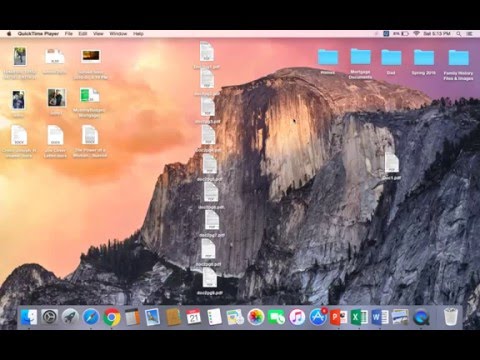Open Calendar icon showing 21 in dock
The width and height of the screenshot is (480, 360).
tap(194, 317)
